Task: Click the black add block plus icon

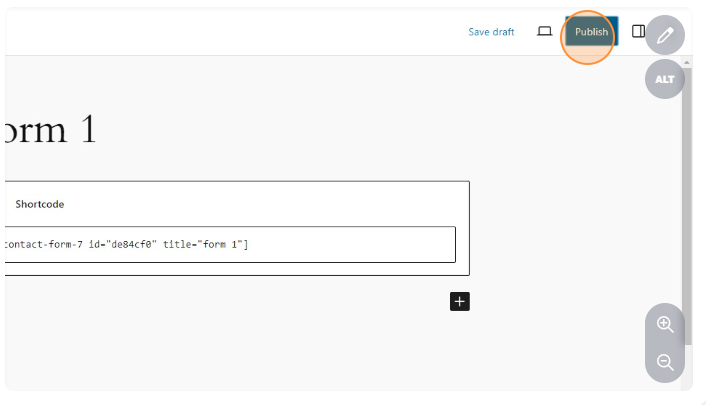Action: point(460,301)
